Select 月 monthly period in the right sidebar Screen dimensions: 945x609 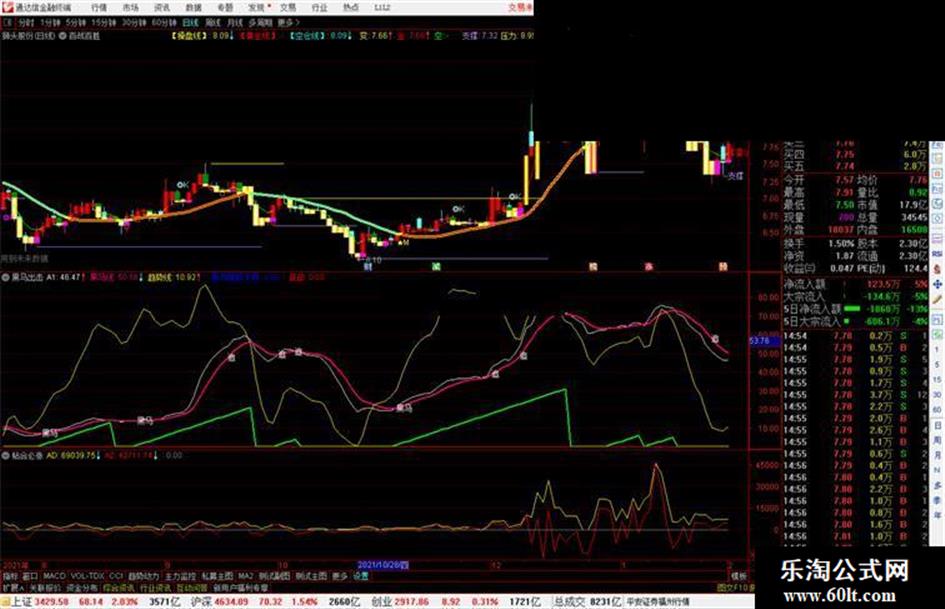(937, 456)
